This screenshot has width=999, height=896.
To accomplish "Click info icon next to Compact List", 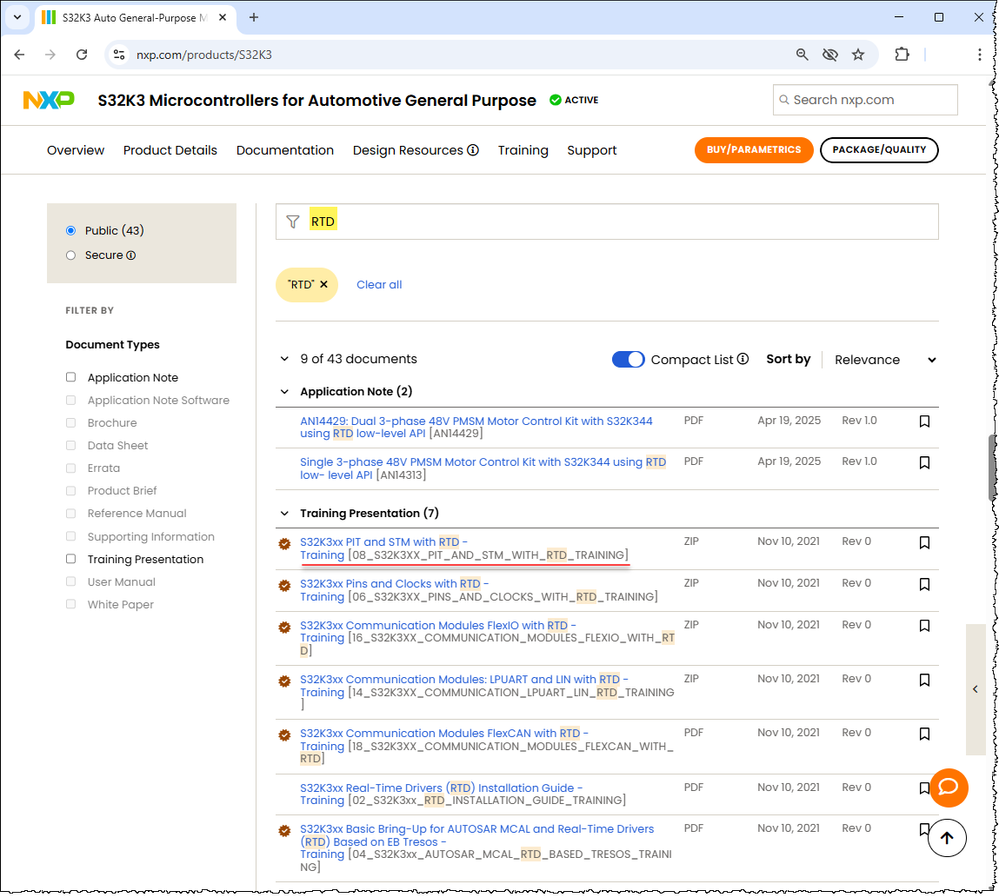I will 743,359.
